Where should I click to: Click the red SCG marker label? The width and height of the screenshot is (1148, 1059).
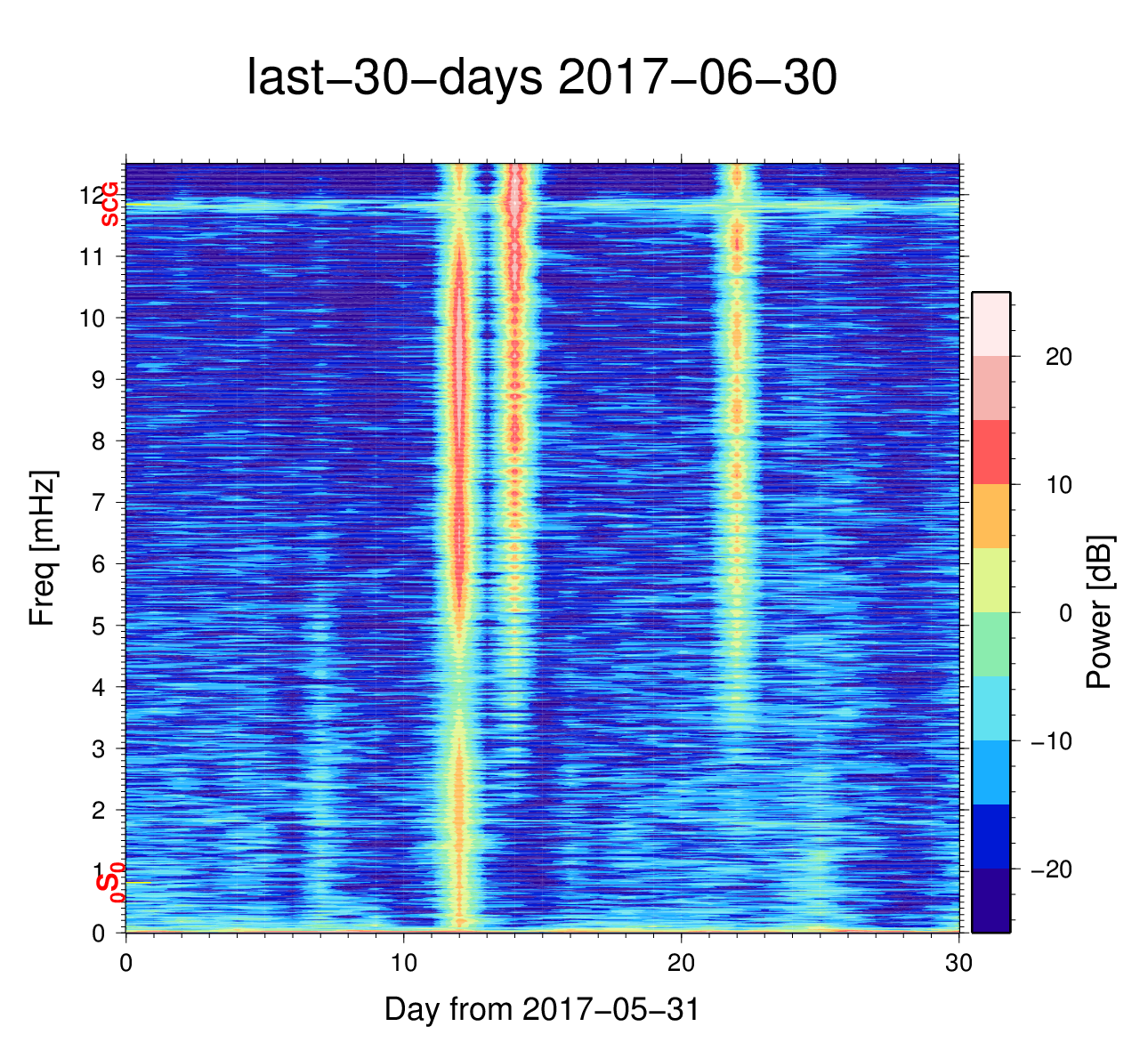pos(109,204)
